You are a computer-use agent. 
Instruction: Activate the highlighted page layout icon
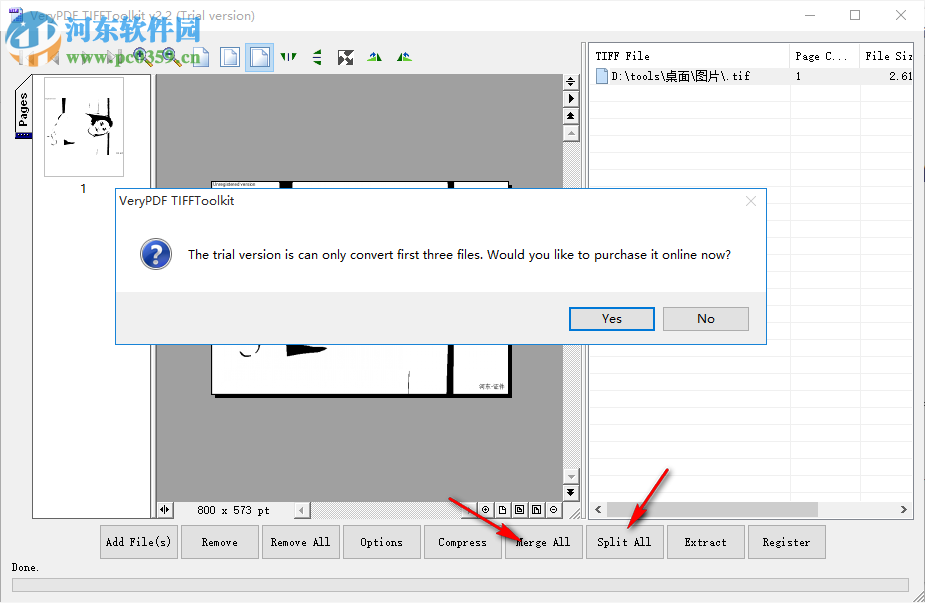pyautogui.click(x=259, y=57)
